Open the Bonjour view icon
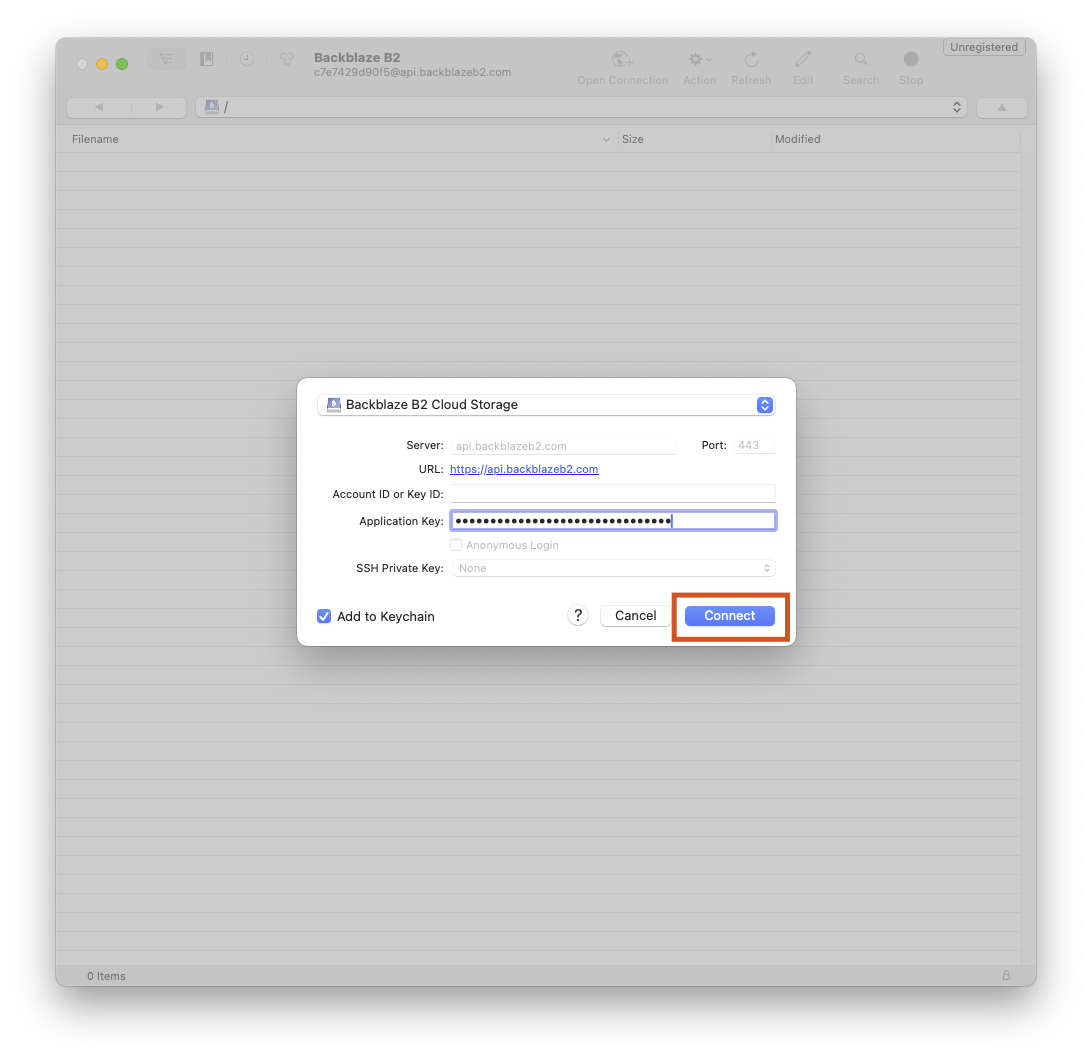Viewport: 1092px width, 1060px height. coord(286,60)
